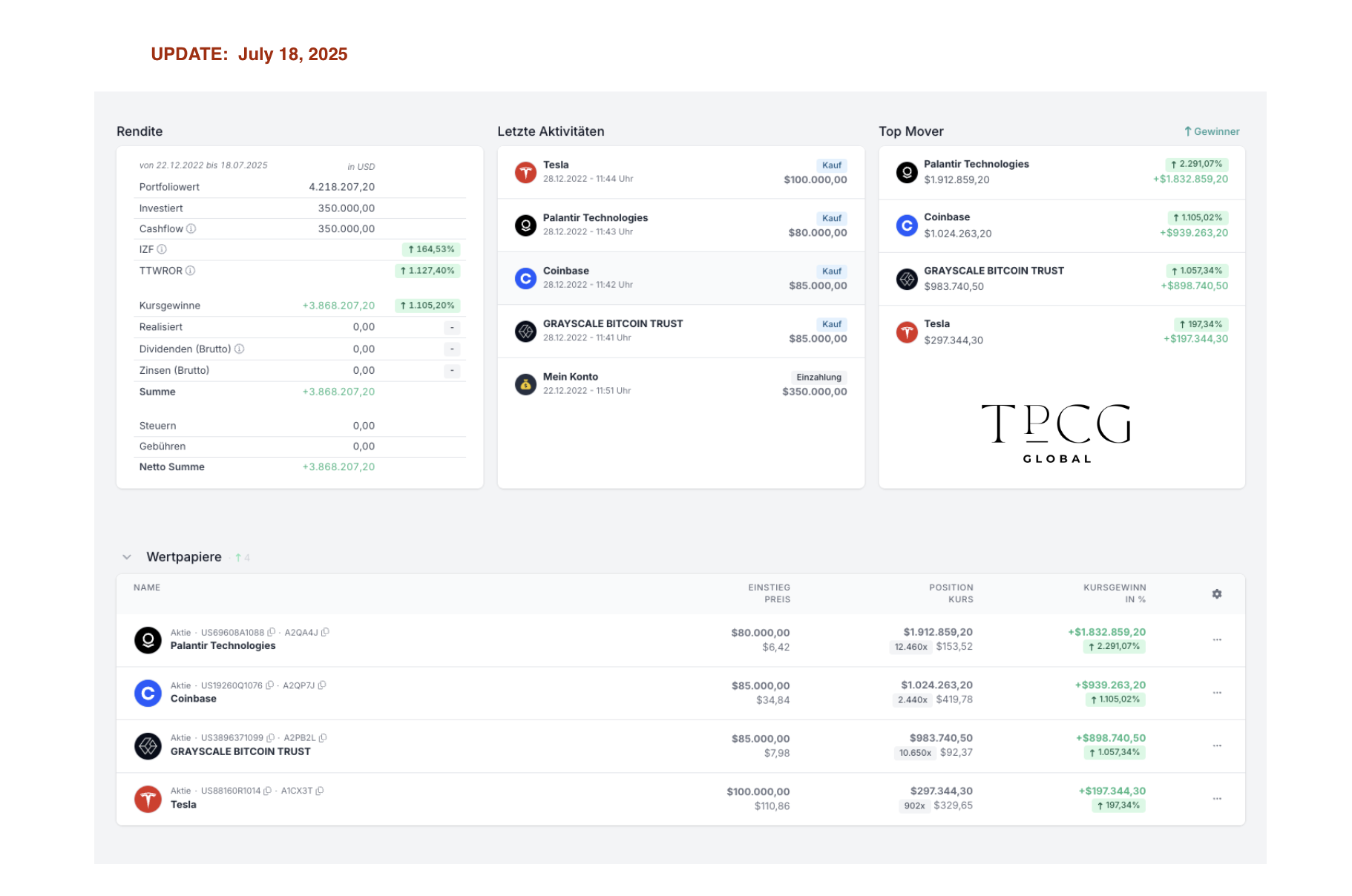Click the Coinbase logo in Wertpapiere table

148,693
